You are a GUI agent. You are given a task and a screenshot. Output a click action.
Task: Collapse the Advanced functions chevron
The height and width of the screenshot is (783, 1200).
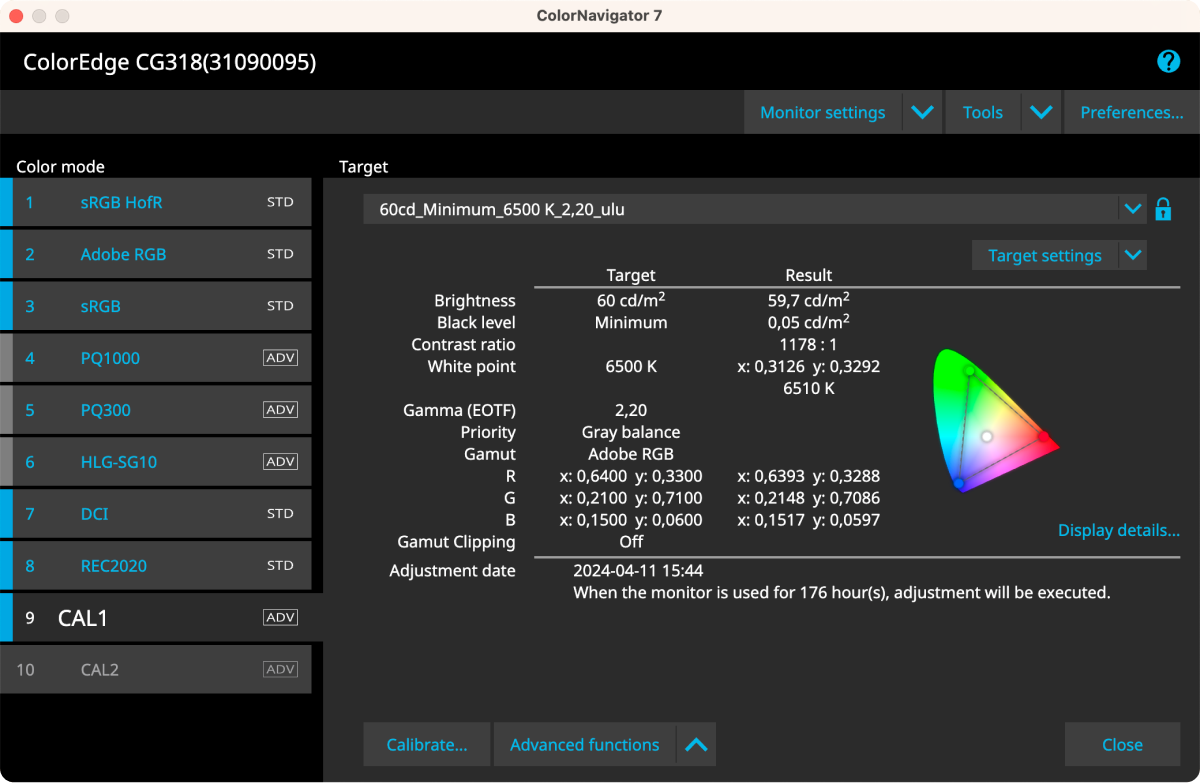[x=696, y=745]
